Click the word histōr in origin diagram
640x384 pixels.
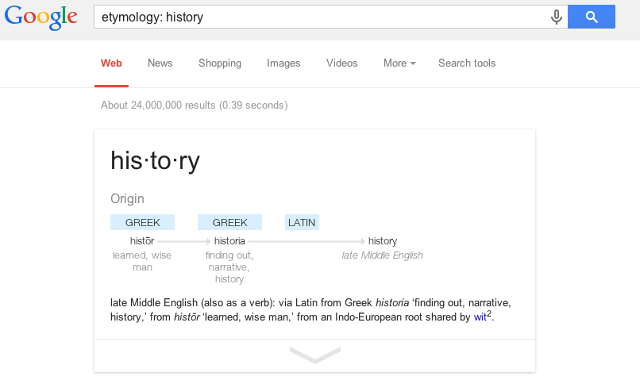tap(142, 241)
